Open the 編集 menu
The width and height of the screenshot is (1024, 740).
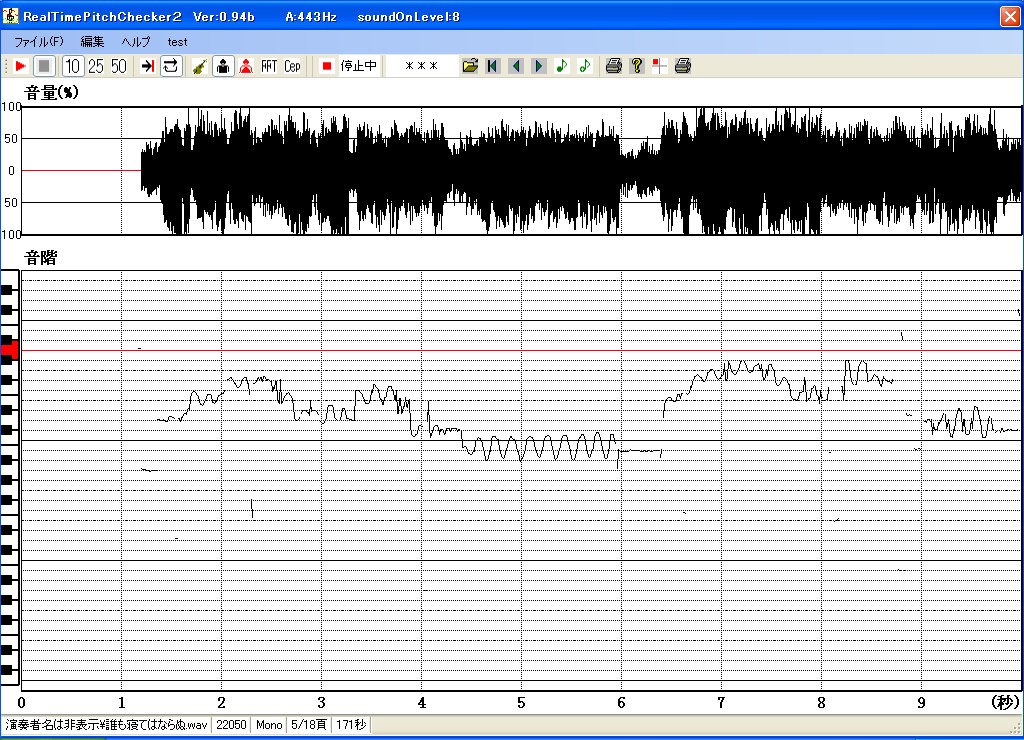[x=92, y=42]
